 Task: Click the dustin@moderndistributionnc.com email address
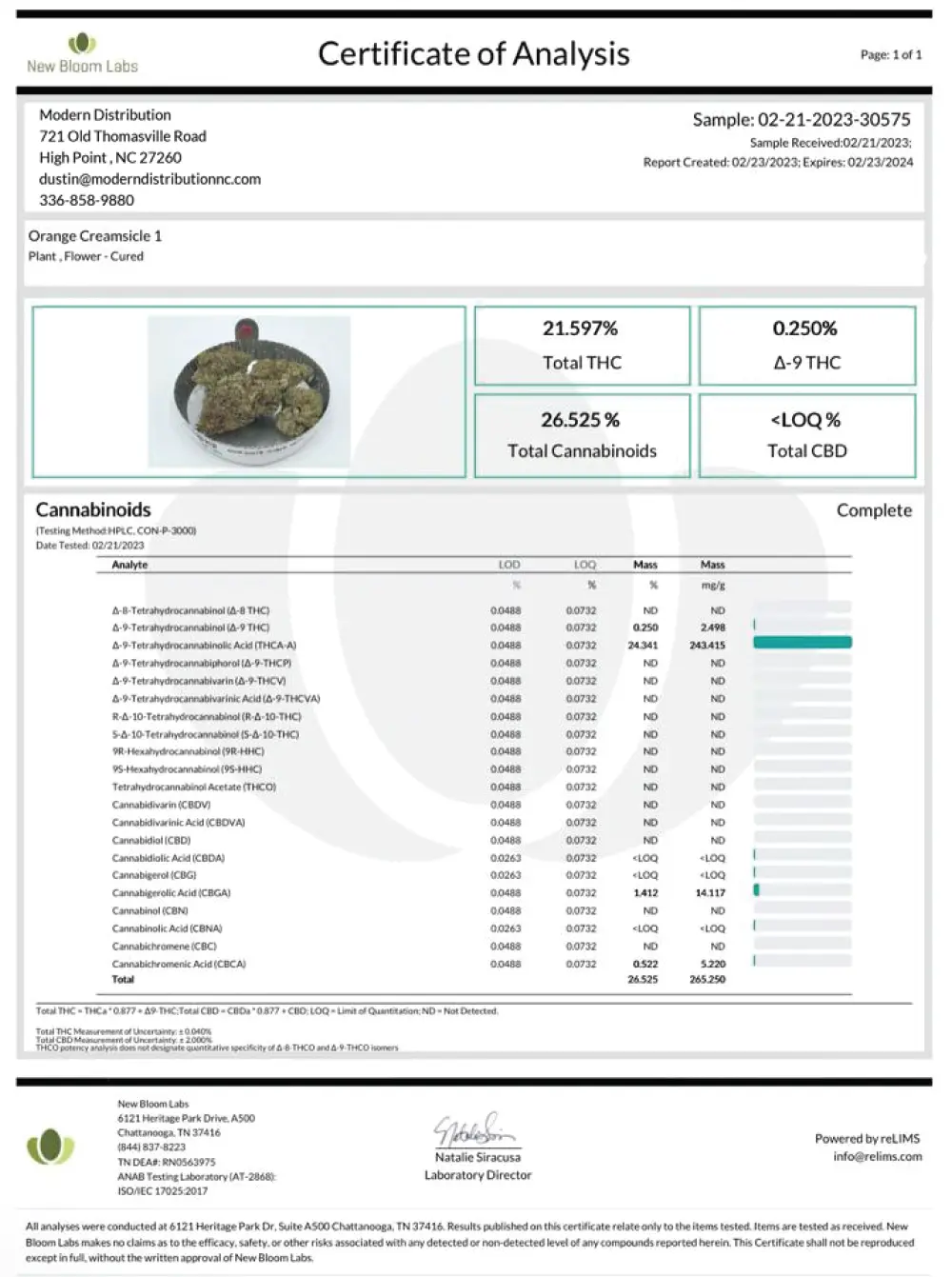click(x=149, y=179)
